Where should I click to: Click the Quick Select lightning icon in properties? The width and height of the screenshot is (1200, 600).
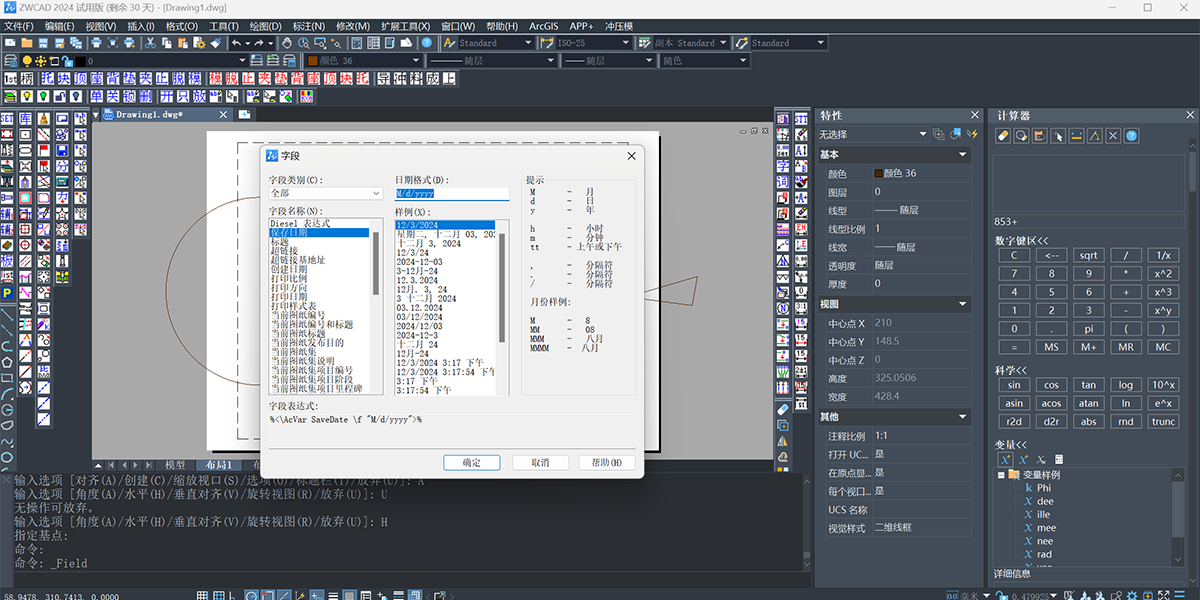972,134
